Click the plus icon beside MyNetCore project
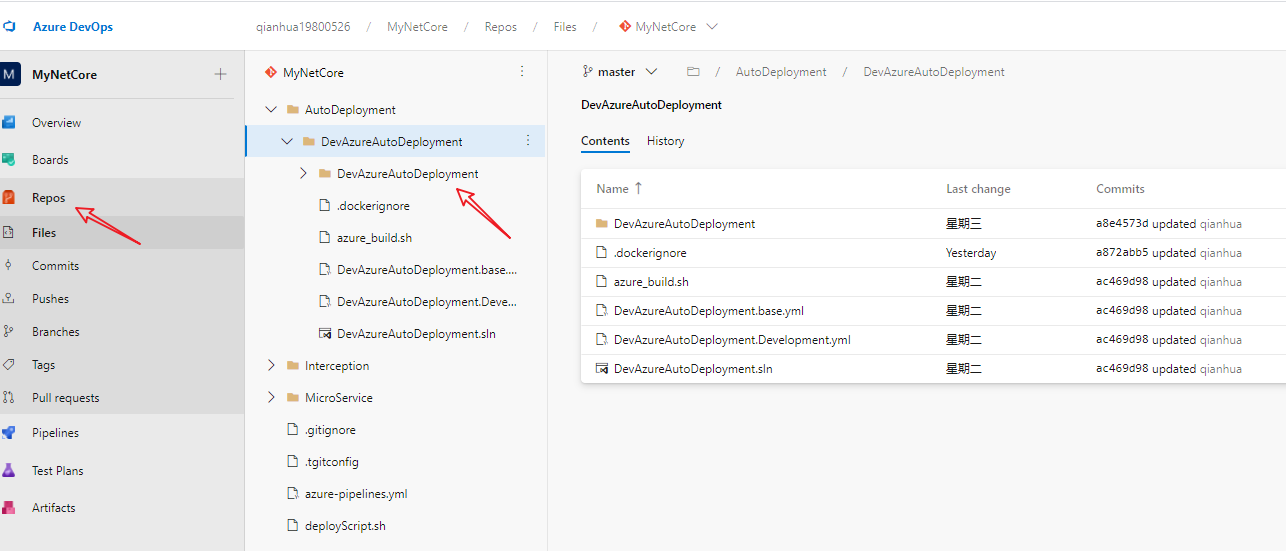Viewport: 1286px width, 551px height. 221,75
